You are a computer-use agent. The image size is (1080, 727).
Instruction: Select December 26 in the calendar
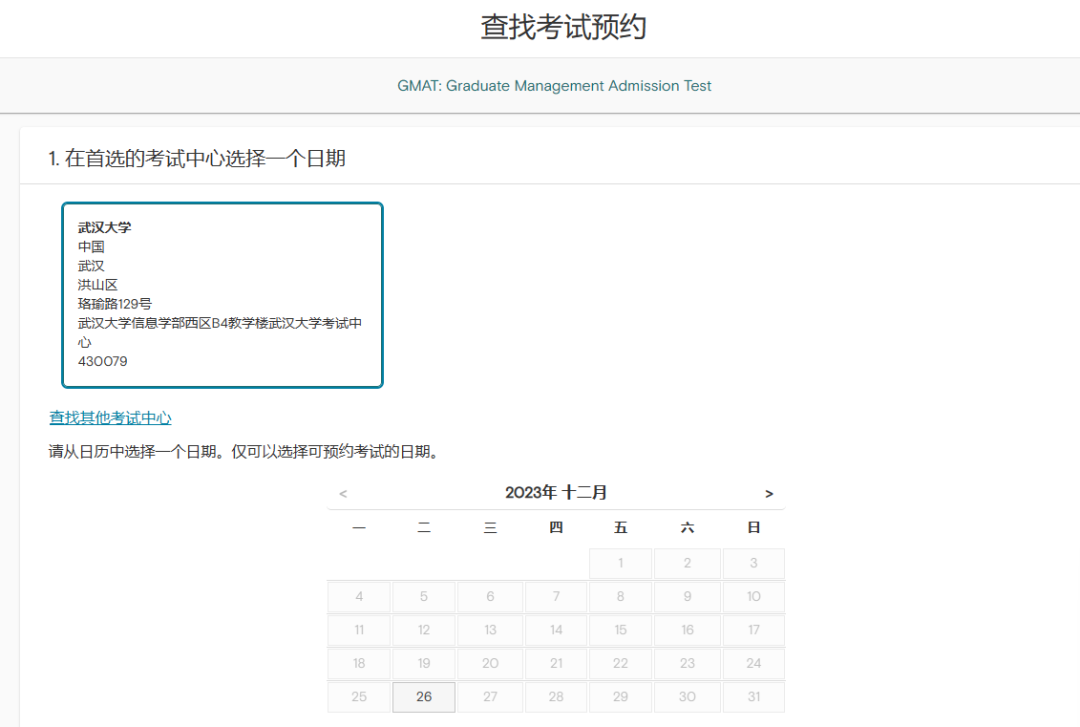(424, 697)
